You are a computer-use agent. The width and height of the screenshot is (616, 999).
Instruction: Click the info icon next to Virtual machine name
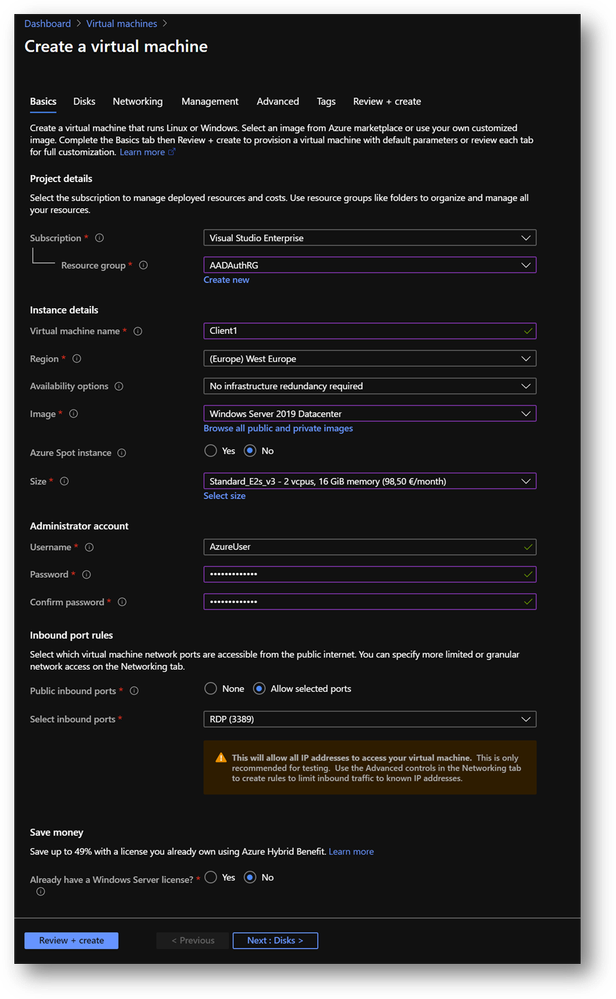(138, 331)
